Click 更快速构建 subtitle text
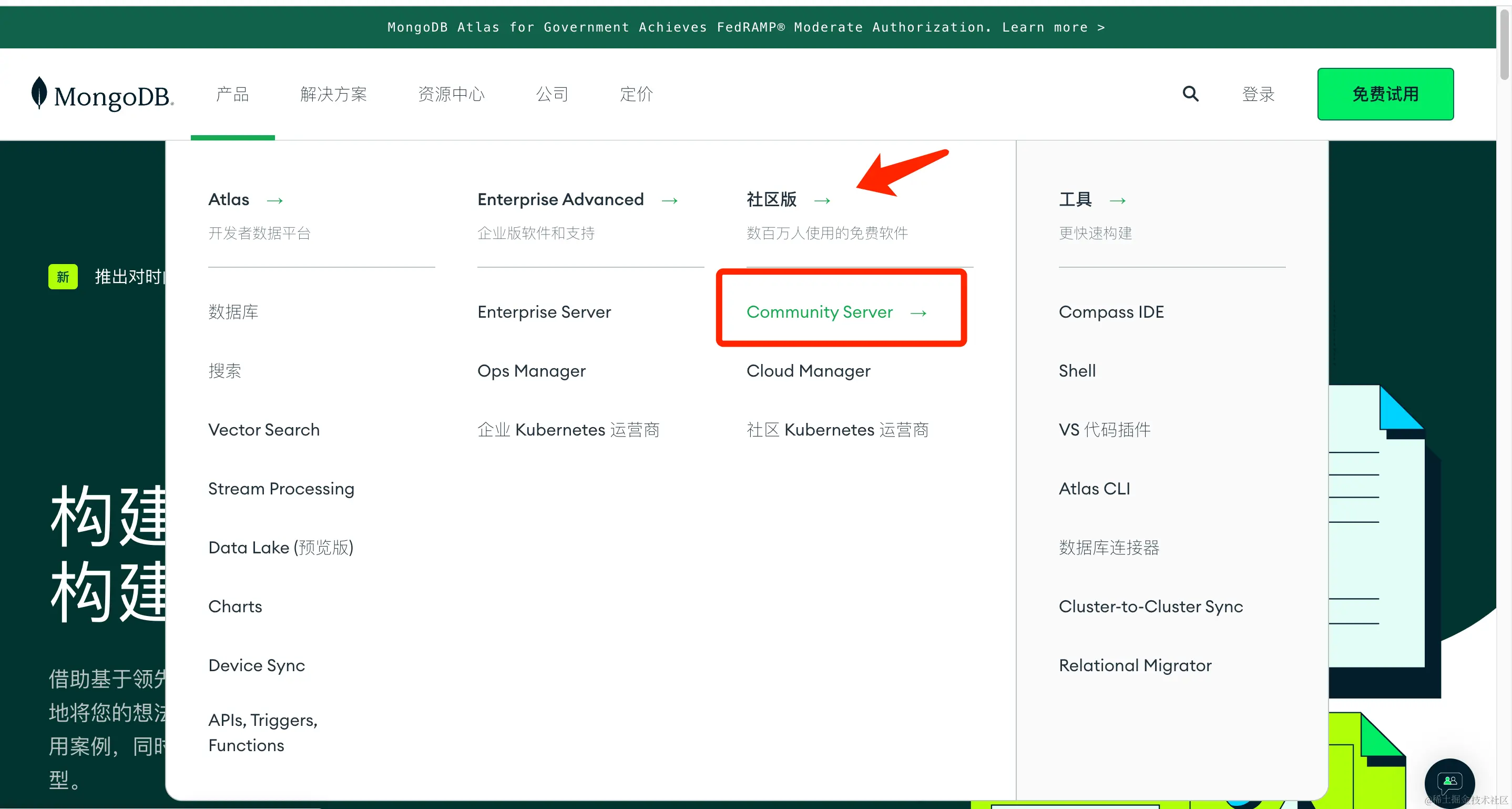This screenshot has height=809, width=1512. (x=1095, y=233)
